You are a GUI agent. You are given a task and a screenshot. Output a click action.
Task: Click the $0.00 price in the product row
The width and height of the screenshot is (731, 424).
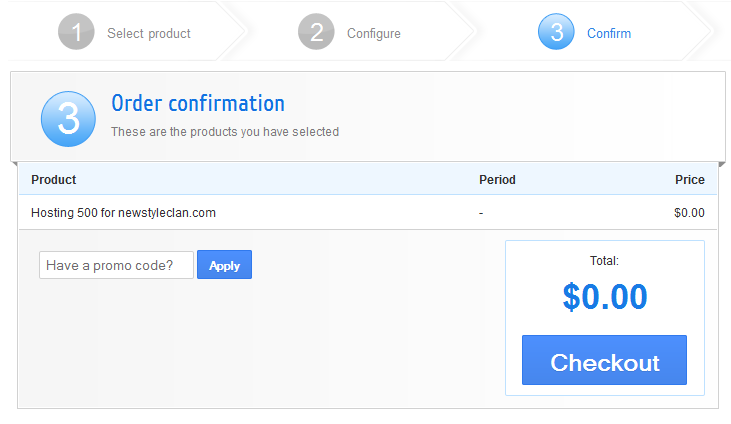pyautogui.click(x=689, y=213)
